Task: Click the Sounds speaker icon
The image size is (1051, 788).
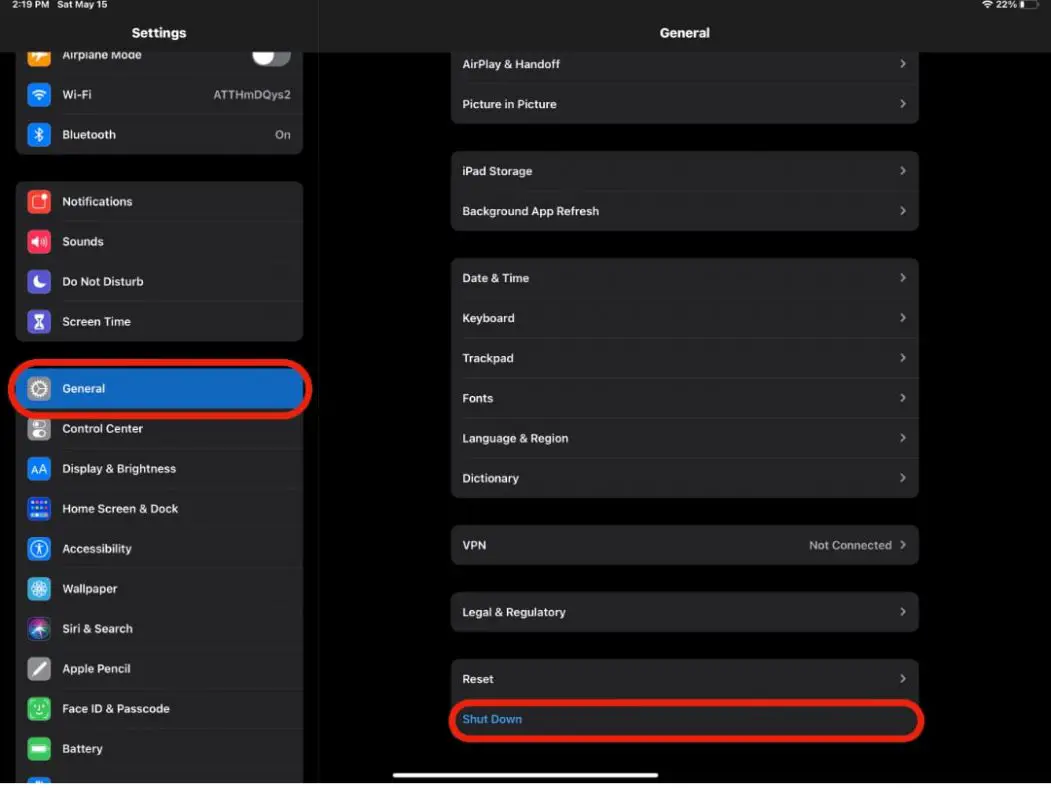Action: tap(38, 241)
